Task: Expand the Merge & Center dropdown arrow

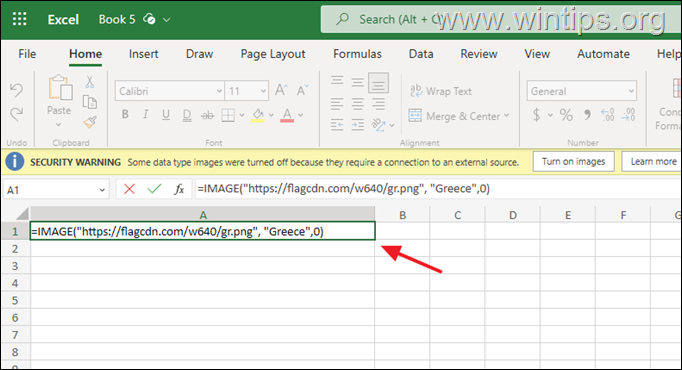Action: pyautogui.click(x=506, y=116)
